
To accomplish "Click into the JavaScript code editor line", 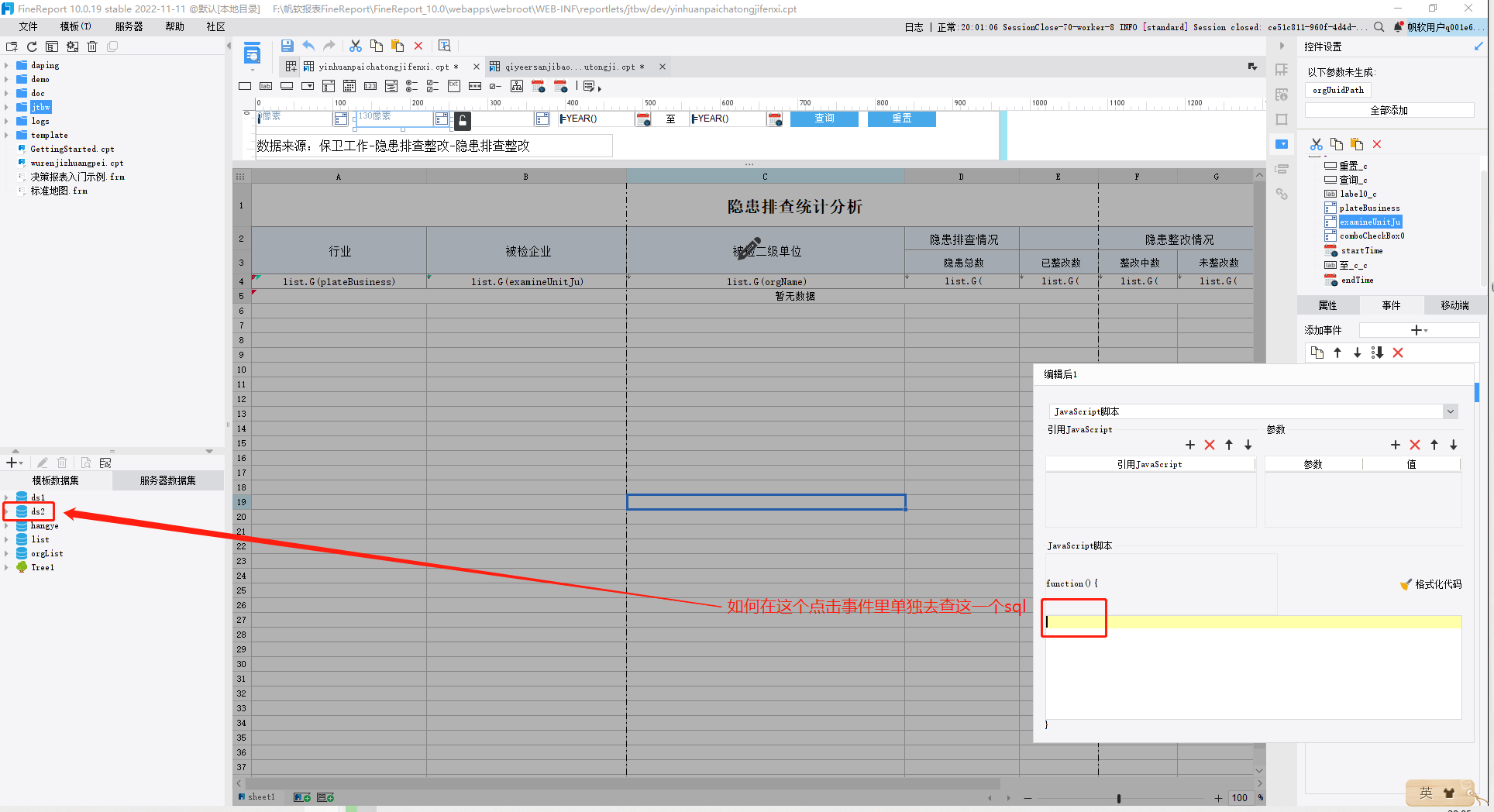I will click(1254, 622).
